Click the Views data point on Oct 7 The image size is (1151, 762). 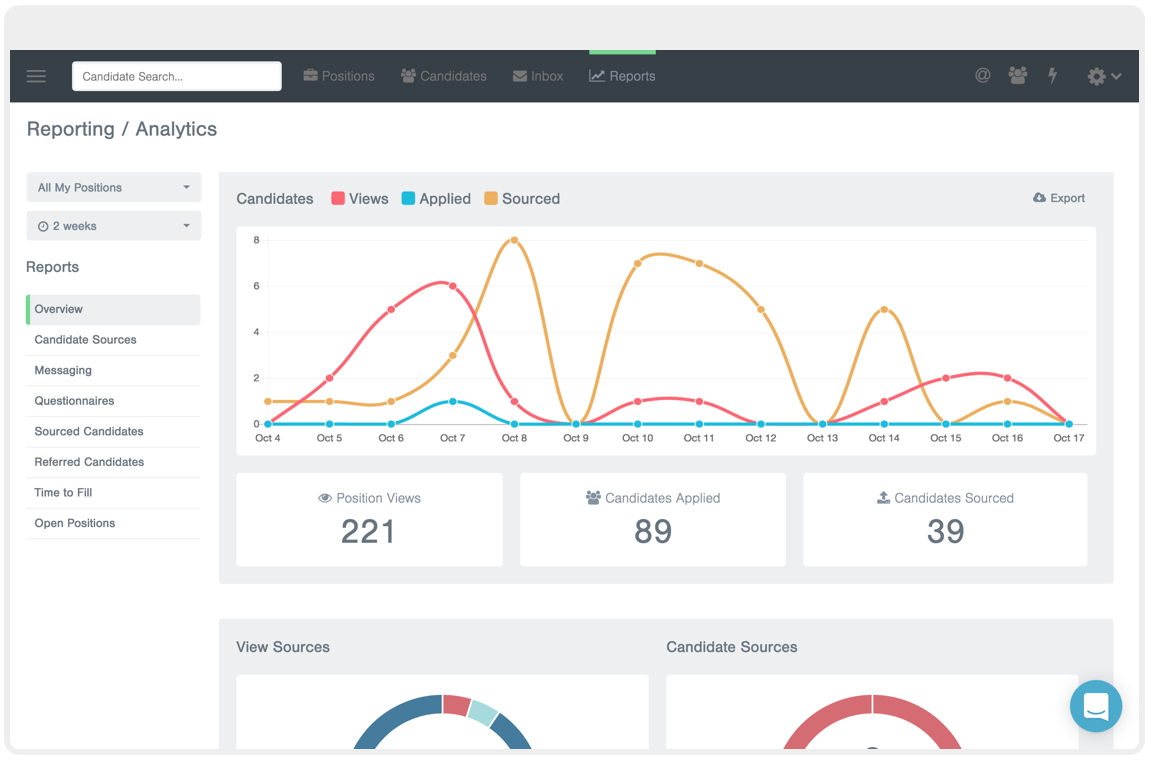[453, 286]
